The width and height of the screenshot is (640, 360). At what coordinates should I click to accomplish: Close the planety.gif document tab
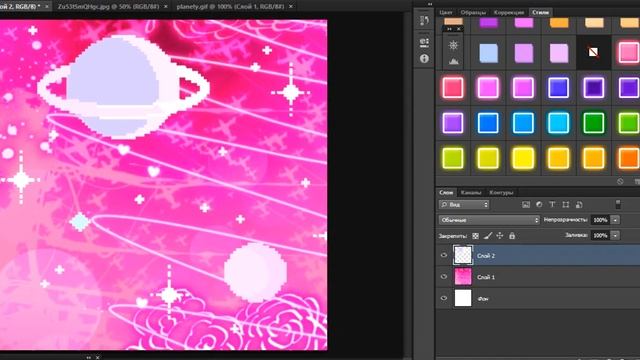point(291,7)
